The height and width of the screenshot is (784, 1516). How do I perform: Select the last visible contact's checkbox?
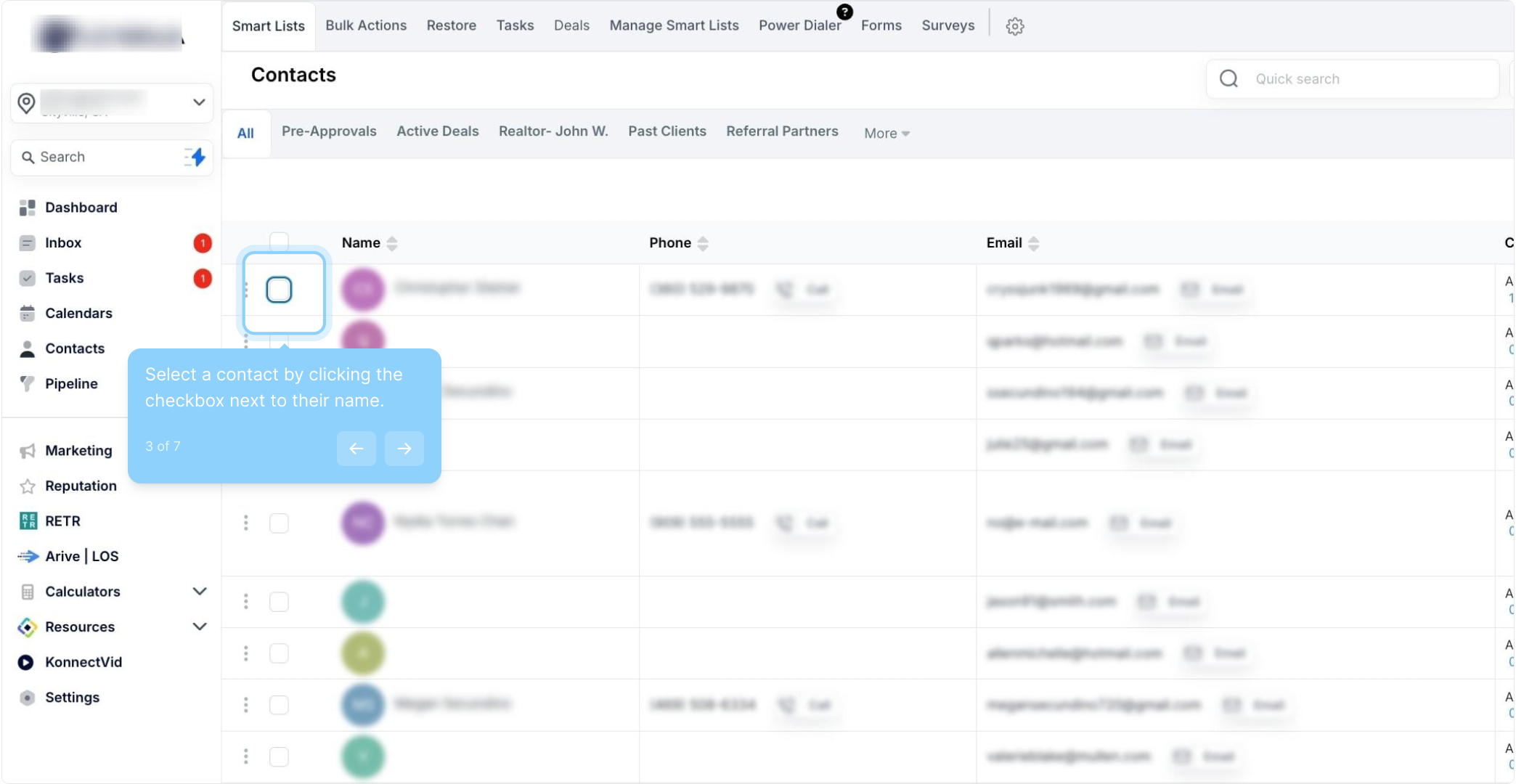279,756
